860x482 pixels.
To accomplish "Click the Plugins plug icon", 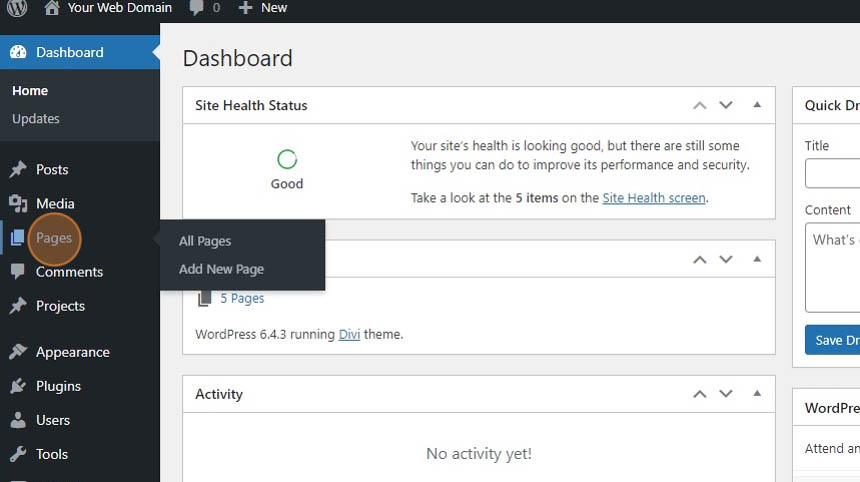I will (18, 386).
